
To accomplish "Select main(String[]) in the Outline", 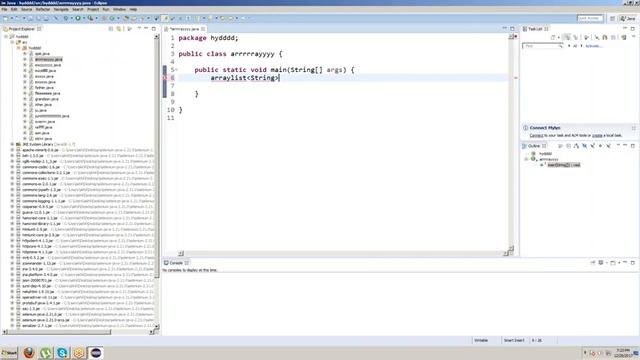I will [x=563, y=165].
